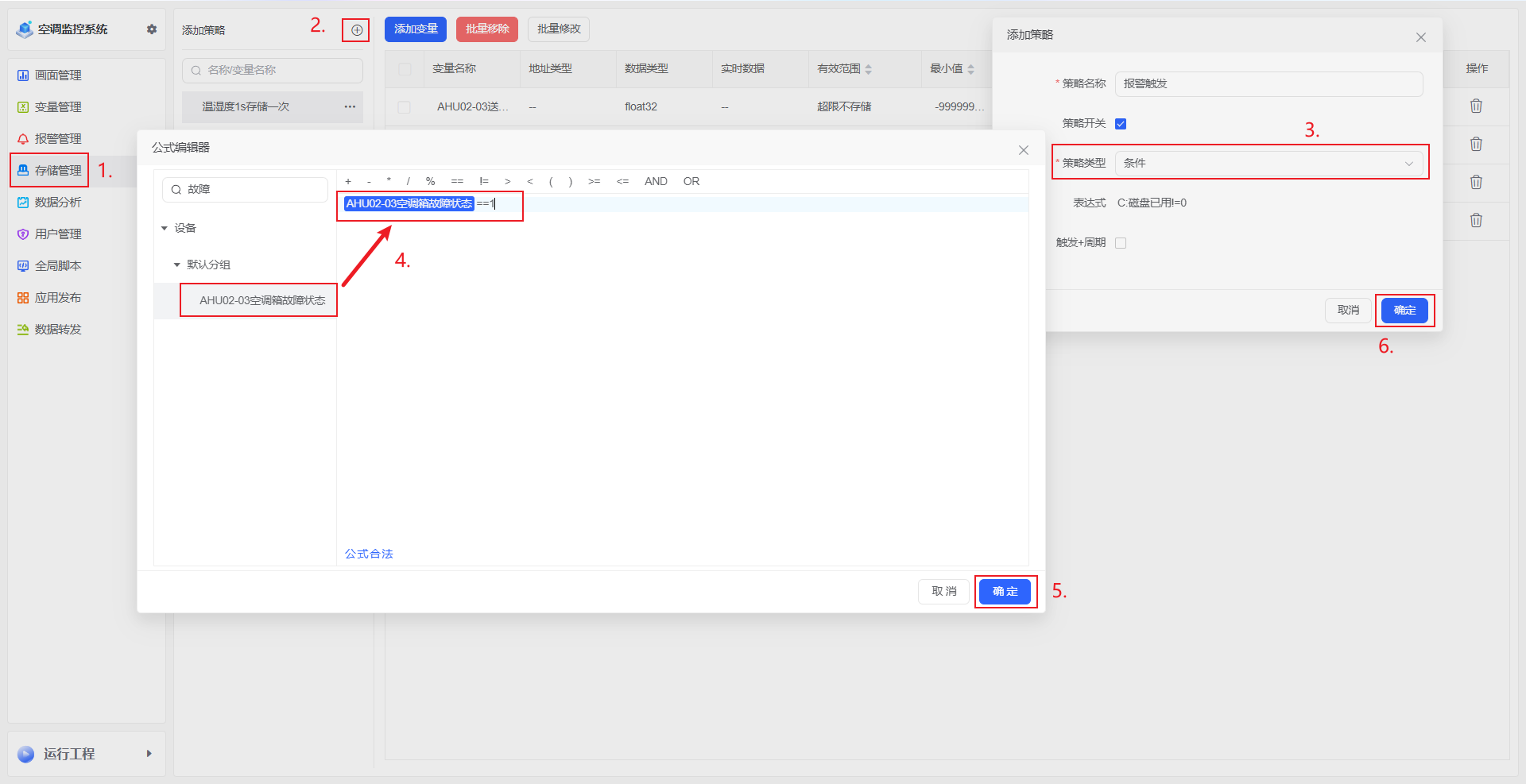Image resolution: width=1526 pixels, height=784 pixels.
Task: Collapse the 默认分组 tree group
Action: coord(177,265)
